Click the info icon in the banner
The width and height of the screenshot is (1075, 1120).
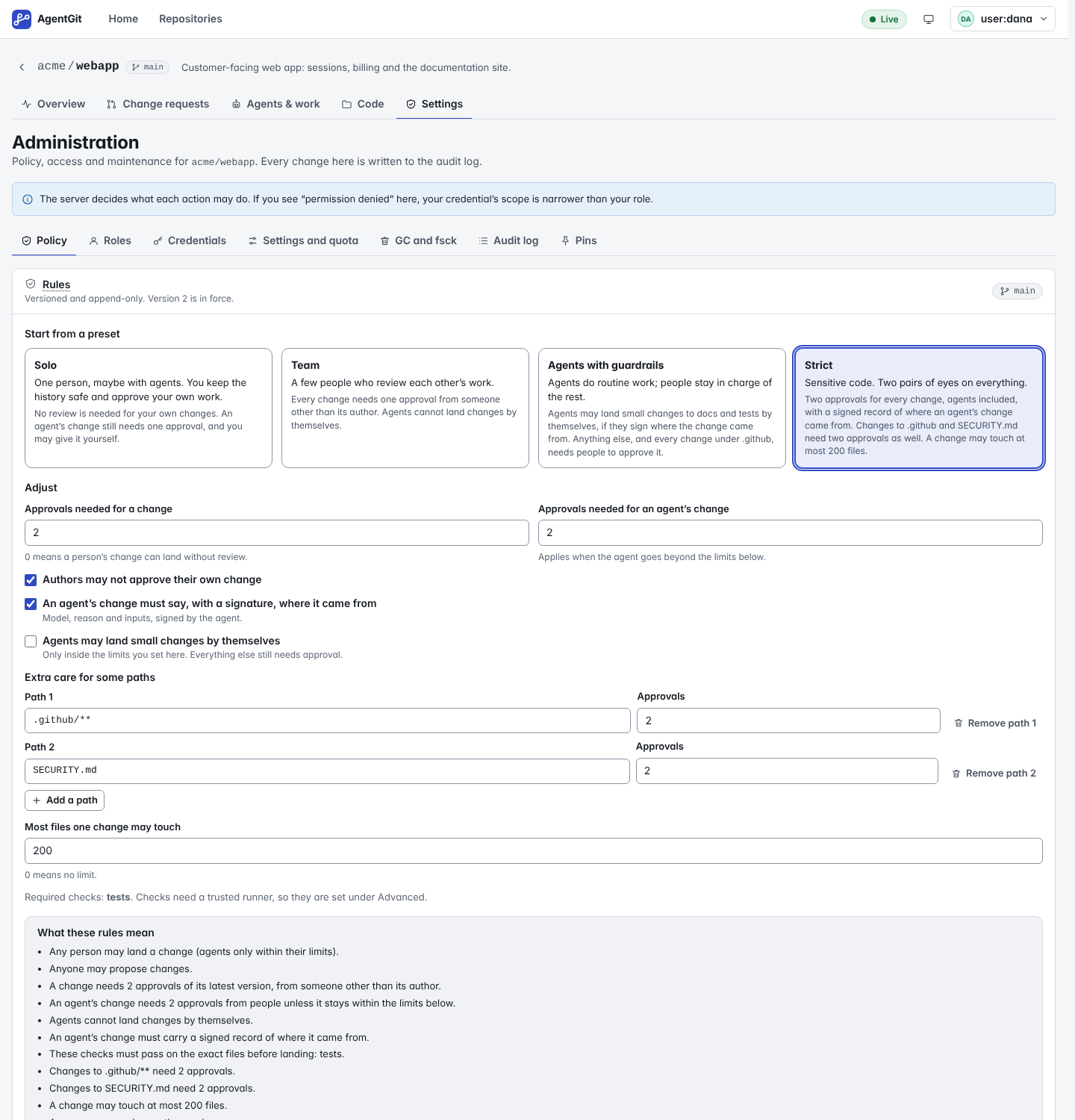pyautogui.click(x=28, y=199)
